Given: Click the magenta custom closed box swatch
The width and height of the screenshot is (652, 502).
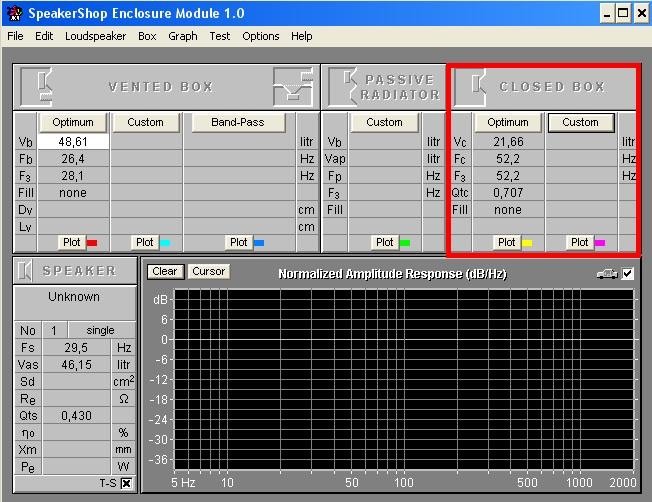Looking at the screenshot, I should pyautogui.click(x=600, y=243).
